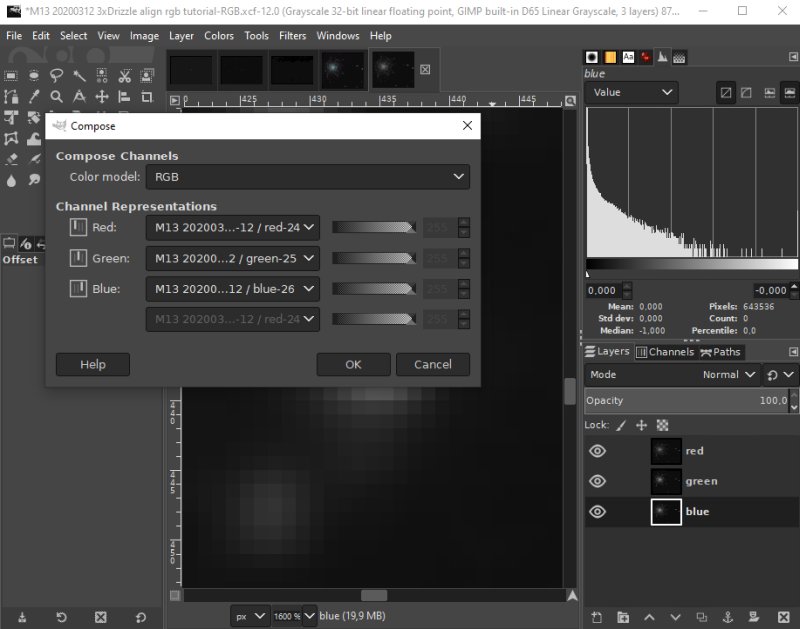Select the Color Picker eyedropper tool
The image size is (800, 629).
tap(34, 96)
